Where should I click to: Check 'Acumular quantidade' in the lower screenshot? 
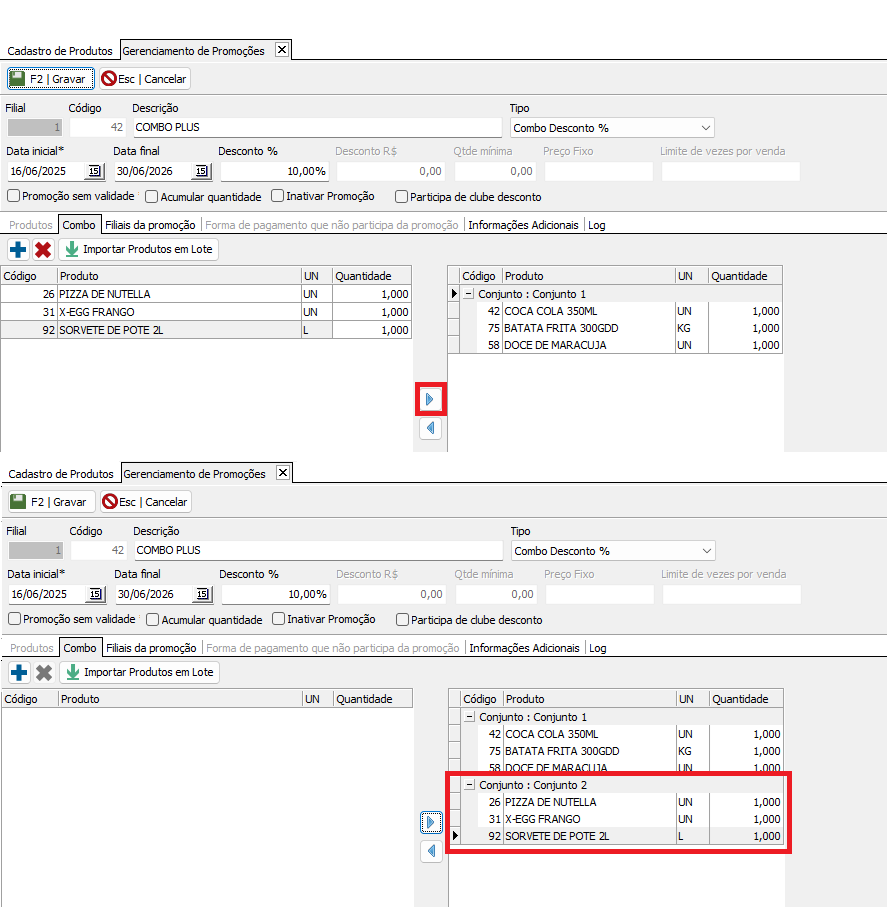pos(153,620)
